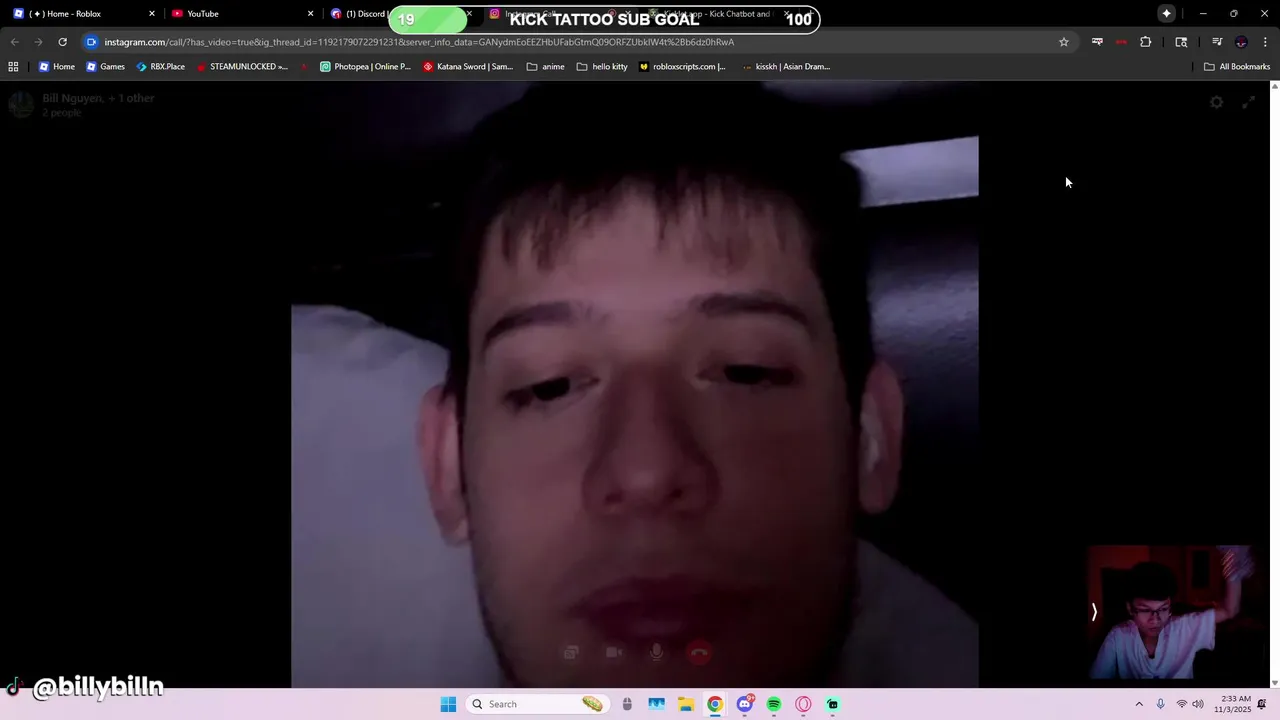
Task: Collapse the self-view video thumbnail arrow
Action: 1094,612
